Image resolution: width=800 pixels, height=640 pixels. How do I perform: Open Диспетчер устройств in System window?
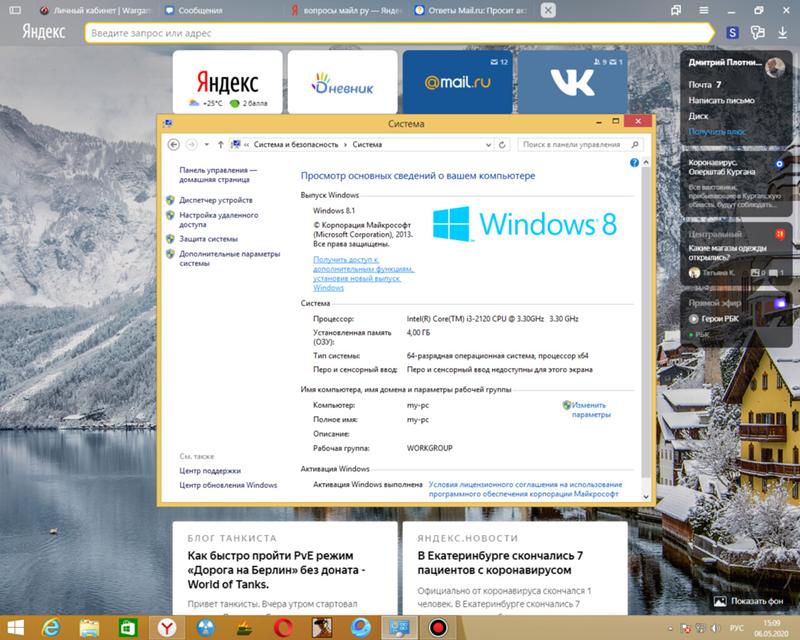coord(216,200)
